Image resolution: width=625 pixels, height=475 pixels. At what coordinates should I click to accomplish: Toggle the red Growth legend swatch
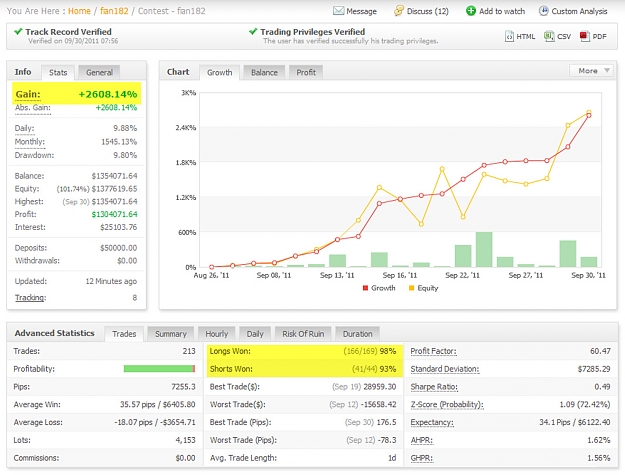click(365, 288)
